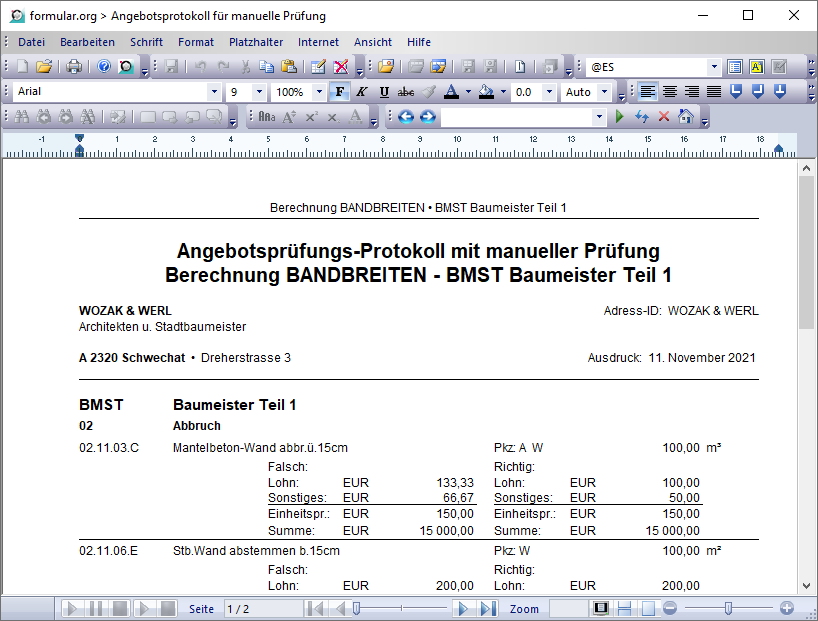818x621 pixels.
Task: Click the blue Help question mark icon
Action: coord(104,67)
